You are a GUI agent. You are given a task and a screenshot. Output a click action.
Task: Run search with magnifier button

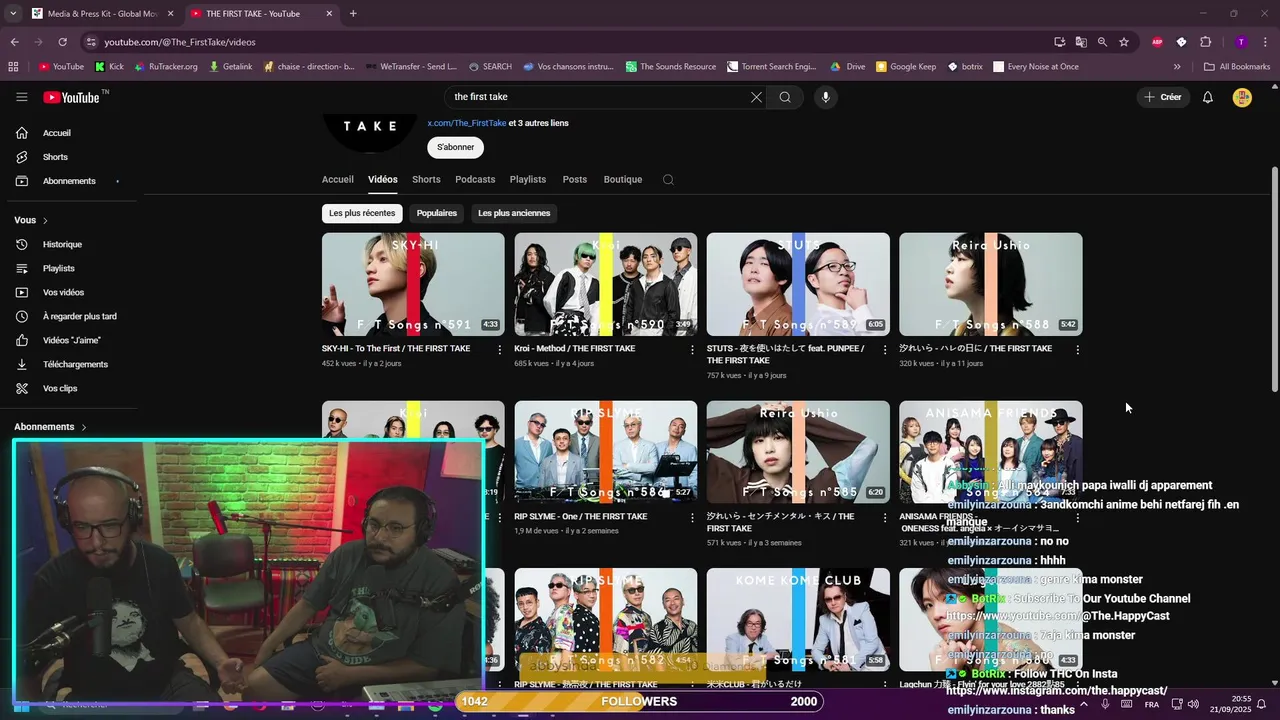(785, 97)
